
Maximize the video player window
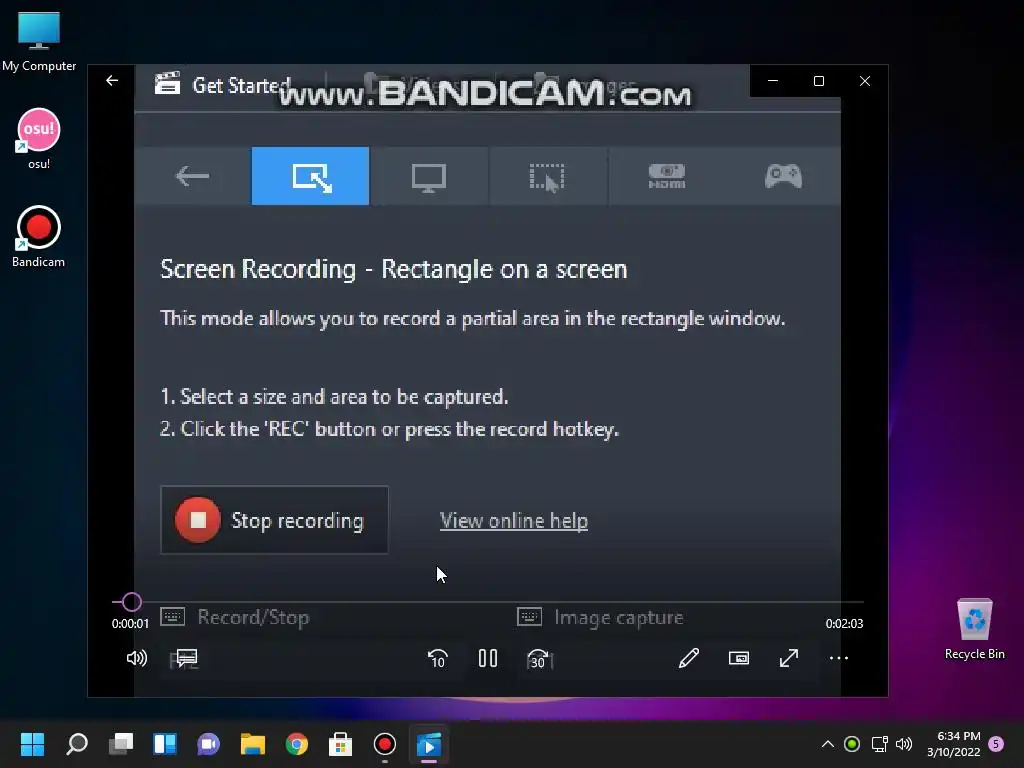pos(819,81)
